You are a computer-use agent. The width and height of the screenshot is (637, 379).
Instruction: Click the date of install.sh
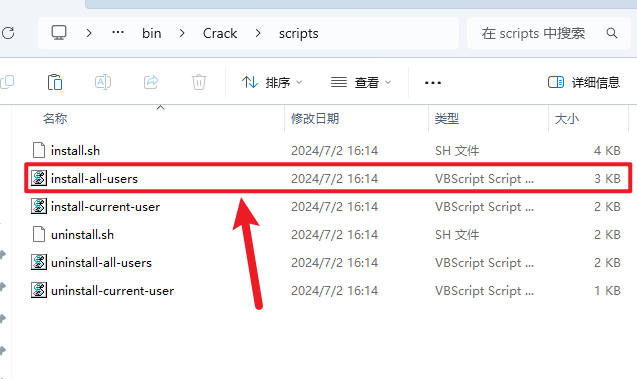coord(335,151)
